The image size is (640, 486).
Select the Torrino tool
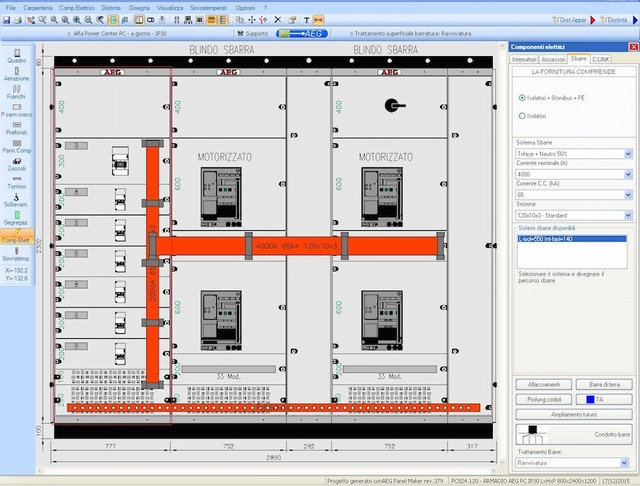click(x=17, y=182)
